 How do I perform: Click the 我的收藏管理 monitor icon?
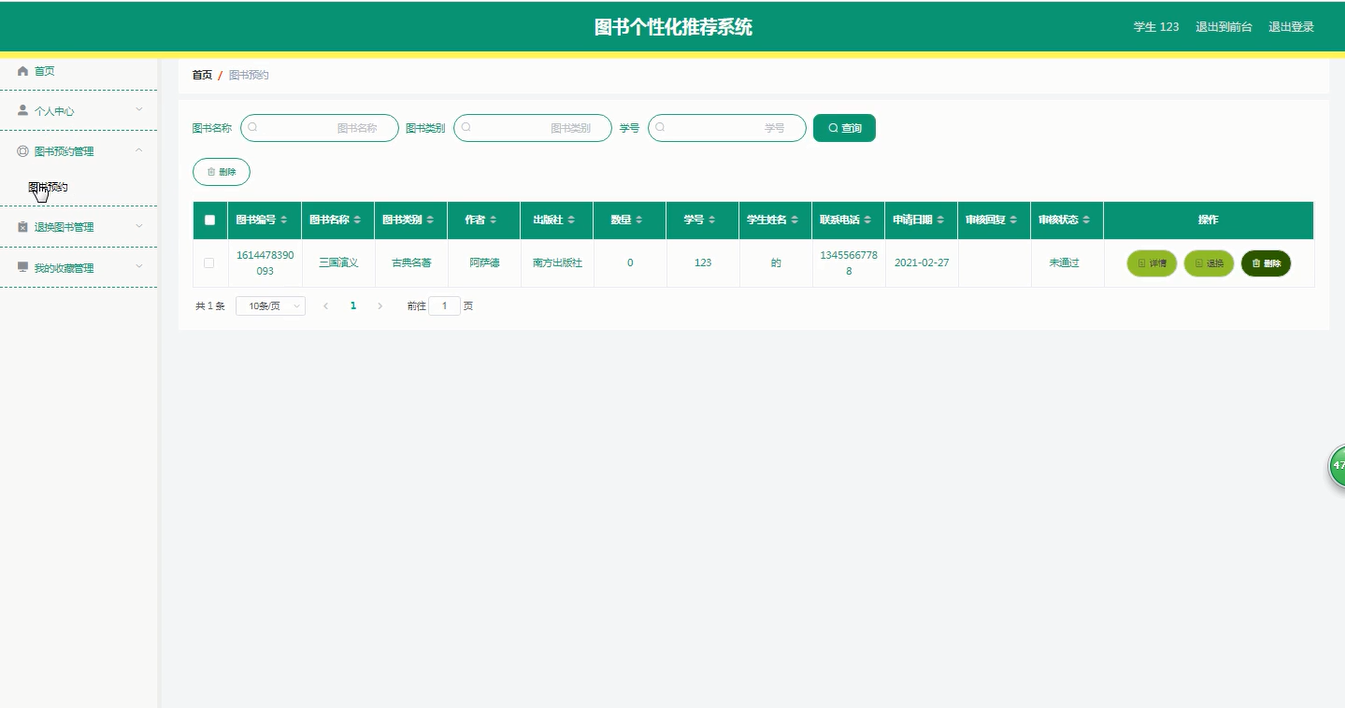tap(23, 268)
